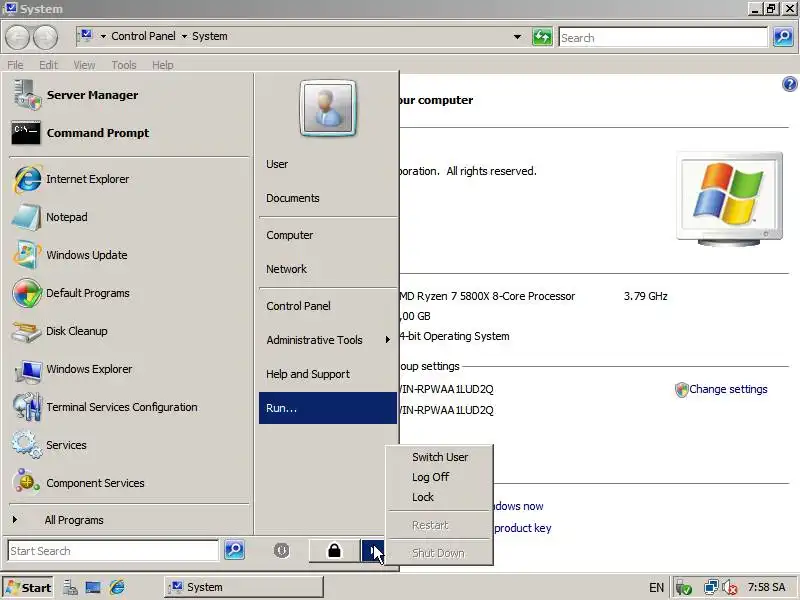
Task: Click the Start button
Action: click(x=29, y=588)
